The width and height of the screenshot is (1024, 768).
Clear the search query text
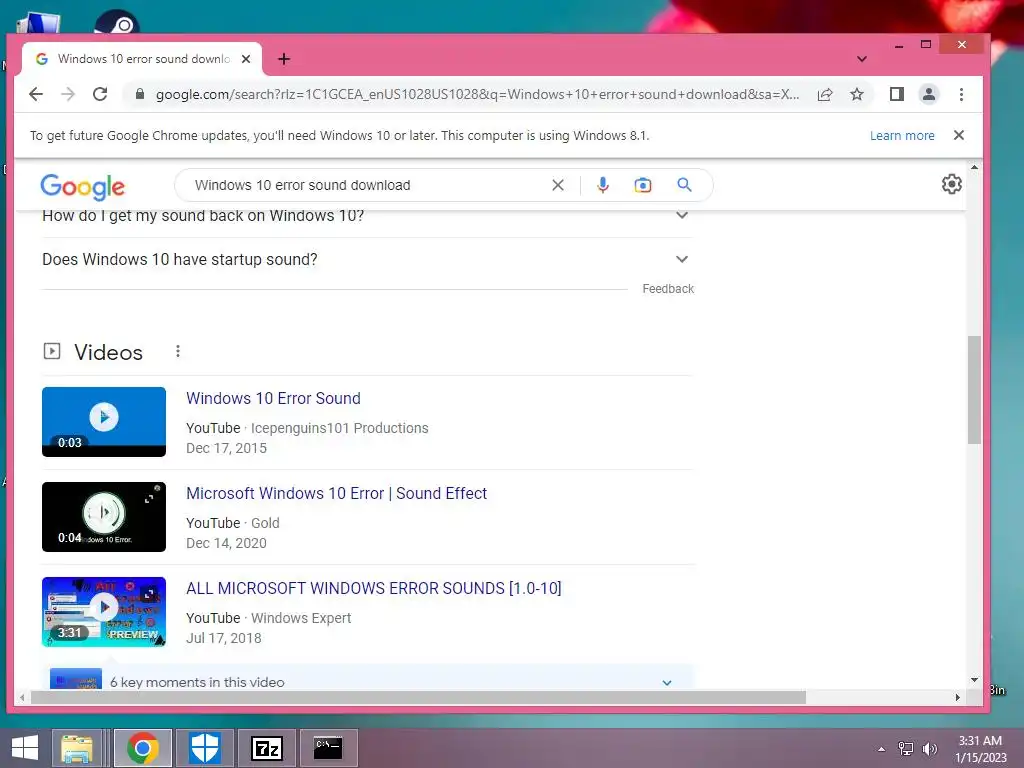pyautogui.click(x=558, y=185)
